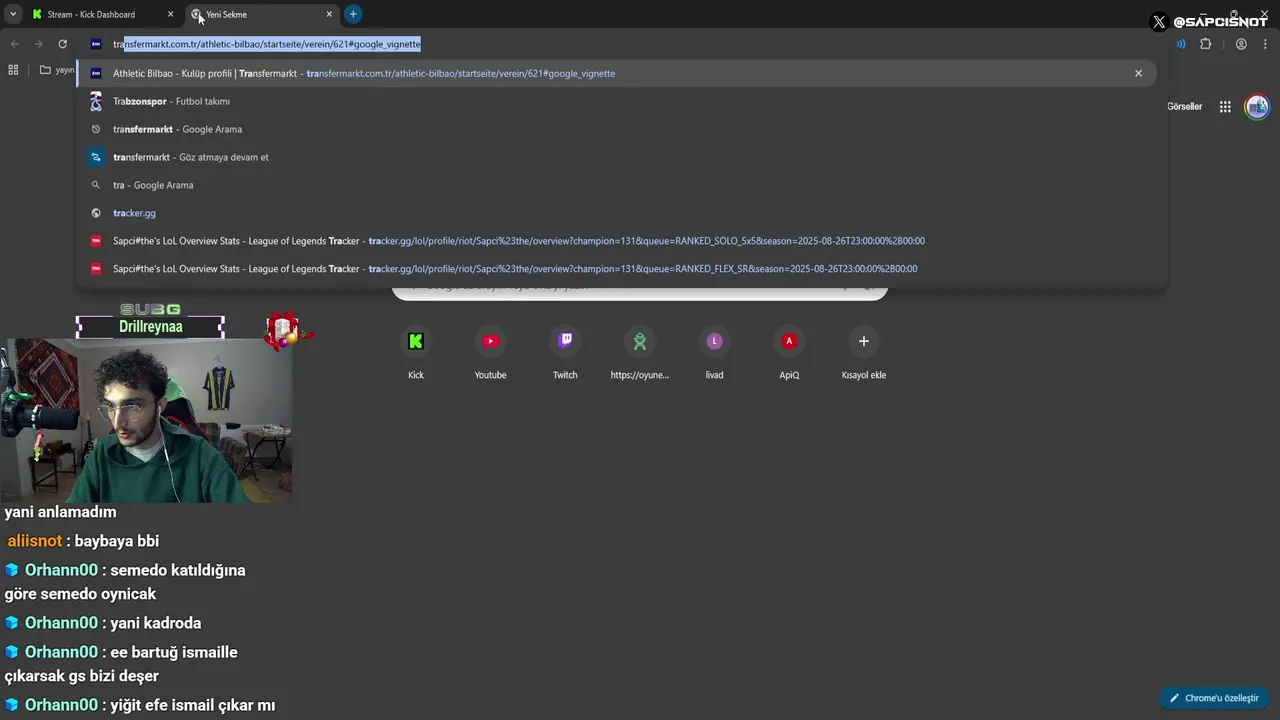The image size is (1280, 720).
Task: Open the livad shortcut
Action: 714,354
